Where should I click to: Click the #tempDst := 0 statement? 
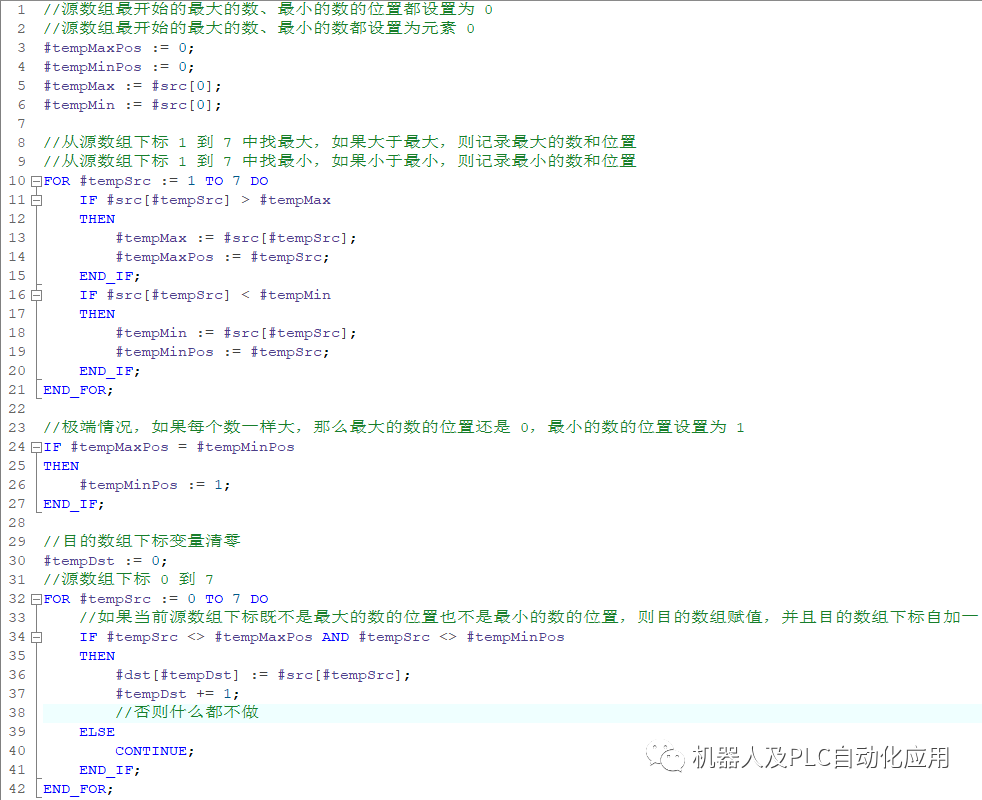coord(91,560)
